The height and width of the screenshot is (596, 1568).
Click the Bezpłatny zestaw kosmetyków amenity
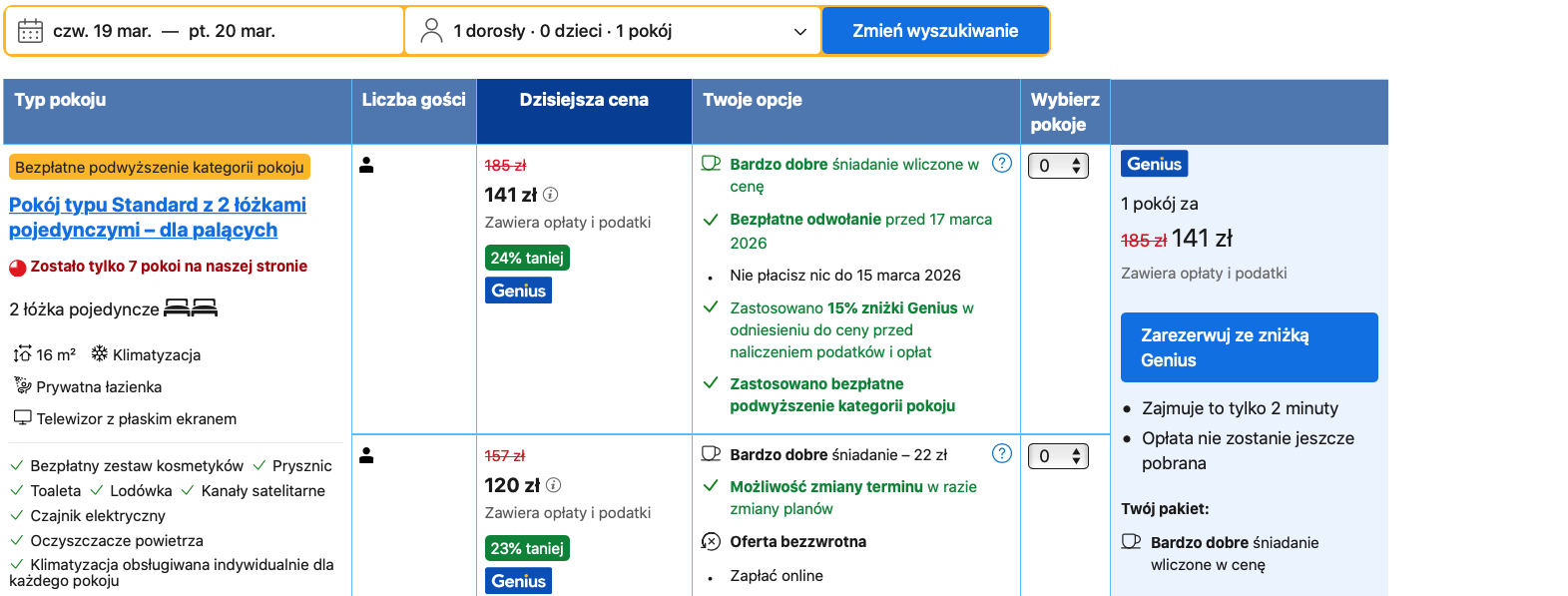[x=137, y=465]
